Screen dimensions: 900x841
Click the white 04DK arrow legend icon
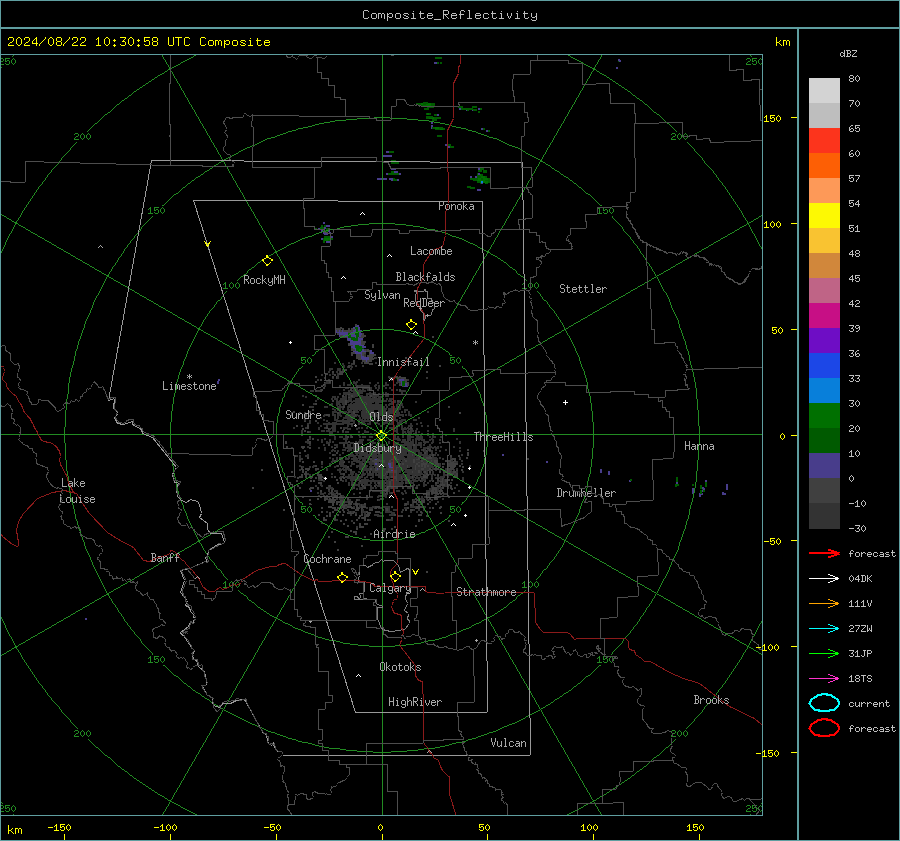coord(824,579)
